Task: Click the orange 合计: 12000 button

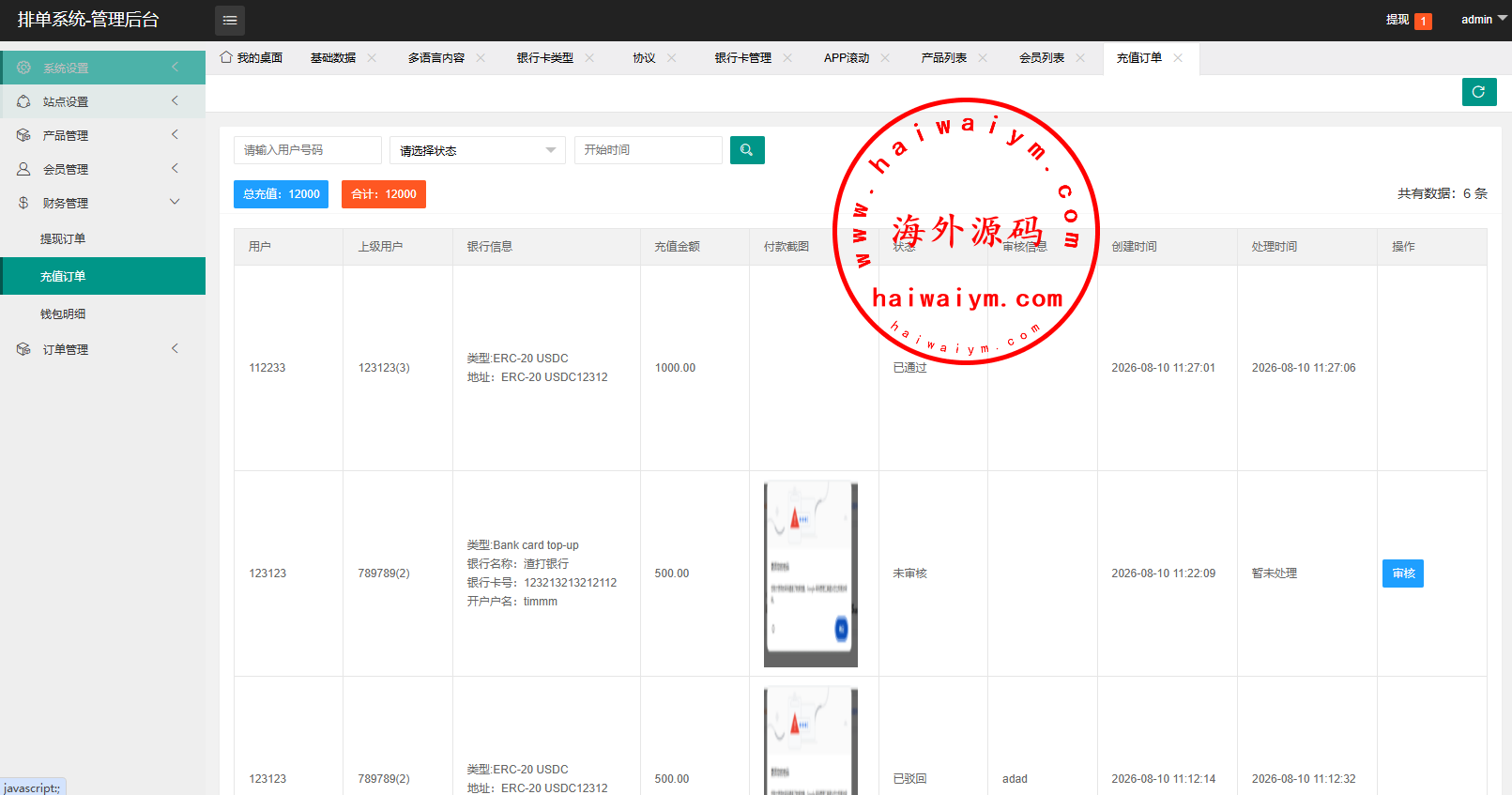Action: tap(384, 194)
